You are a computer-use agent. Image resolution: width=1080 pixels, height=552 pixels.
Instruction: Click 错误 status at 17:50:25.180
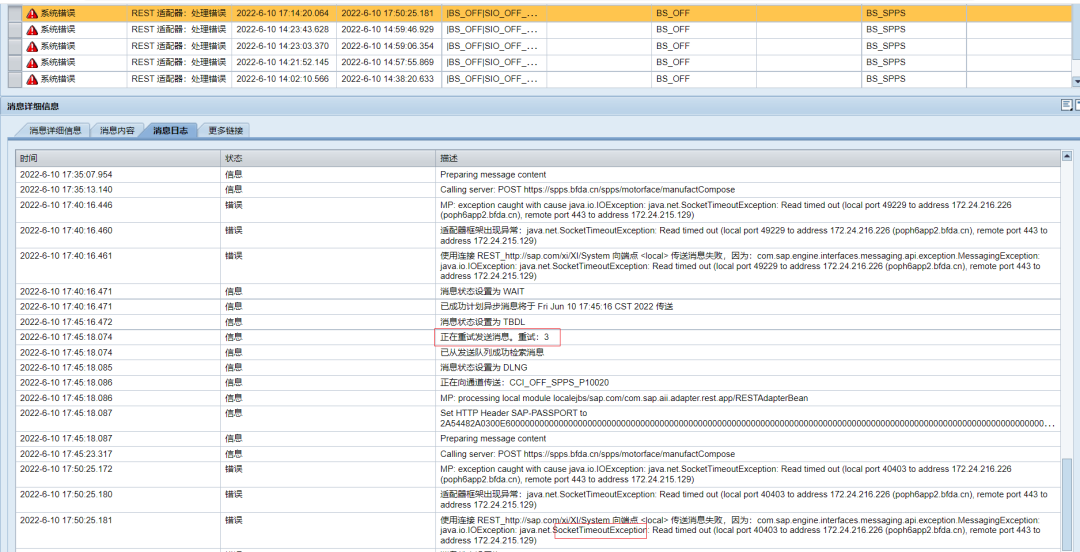233,494
